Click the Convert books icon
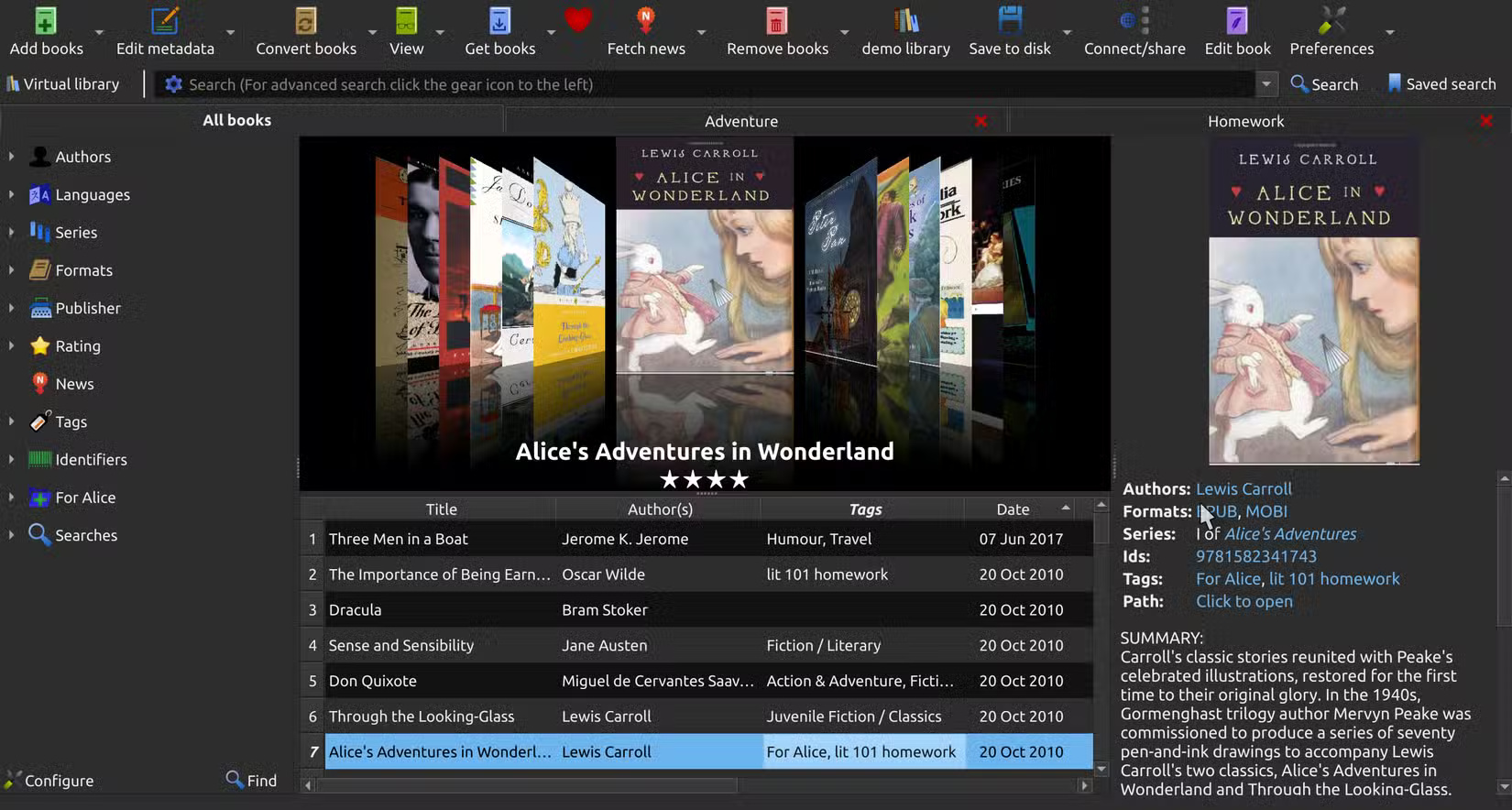The width and height of the screenshot is (1512, 810). [x=305, y=21]
